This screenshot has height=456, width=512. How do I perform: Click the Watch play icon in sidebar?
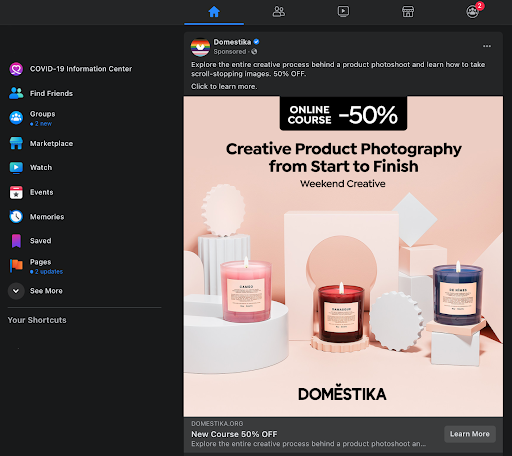click(x=16, y=167)
